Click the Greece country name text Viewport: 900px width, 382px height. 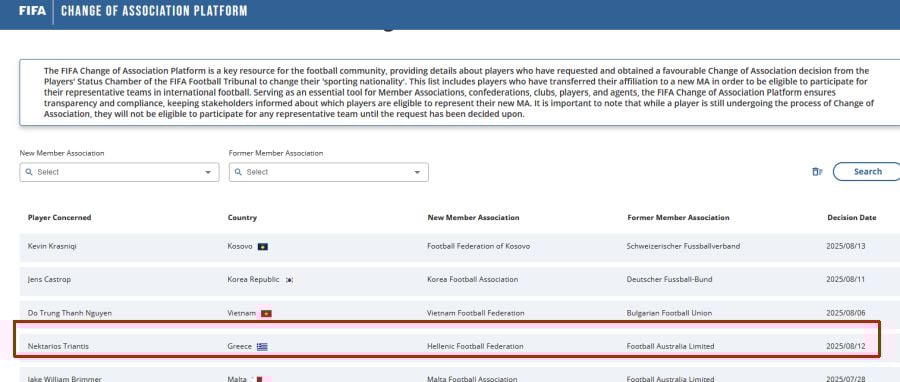point(240,346)
